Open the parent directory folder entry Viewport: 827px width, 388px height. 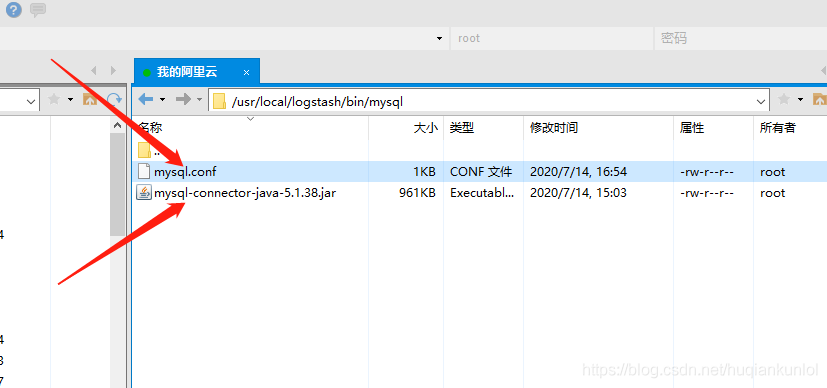(151, 151)
